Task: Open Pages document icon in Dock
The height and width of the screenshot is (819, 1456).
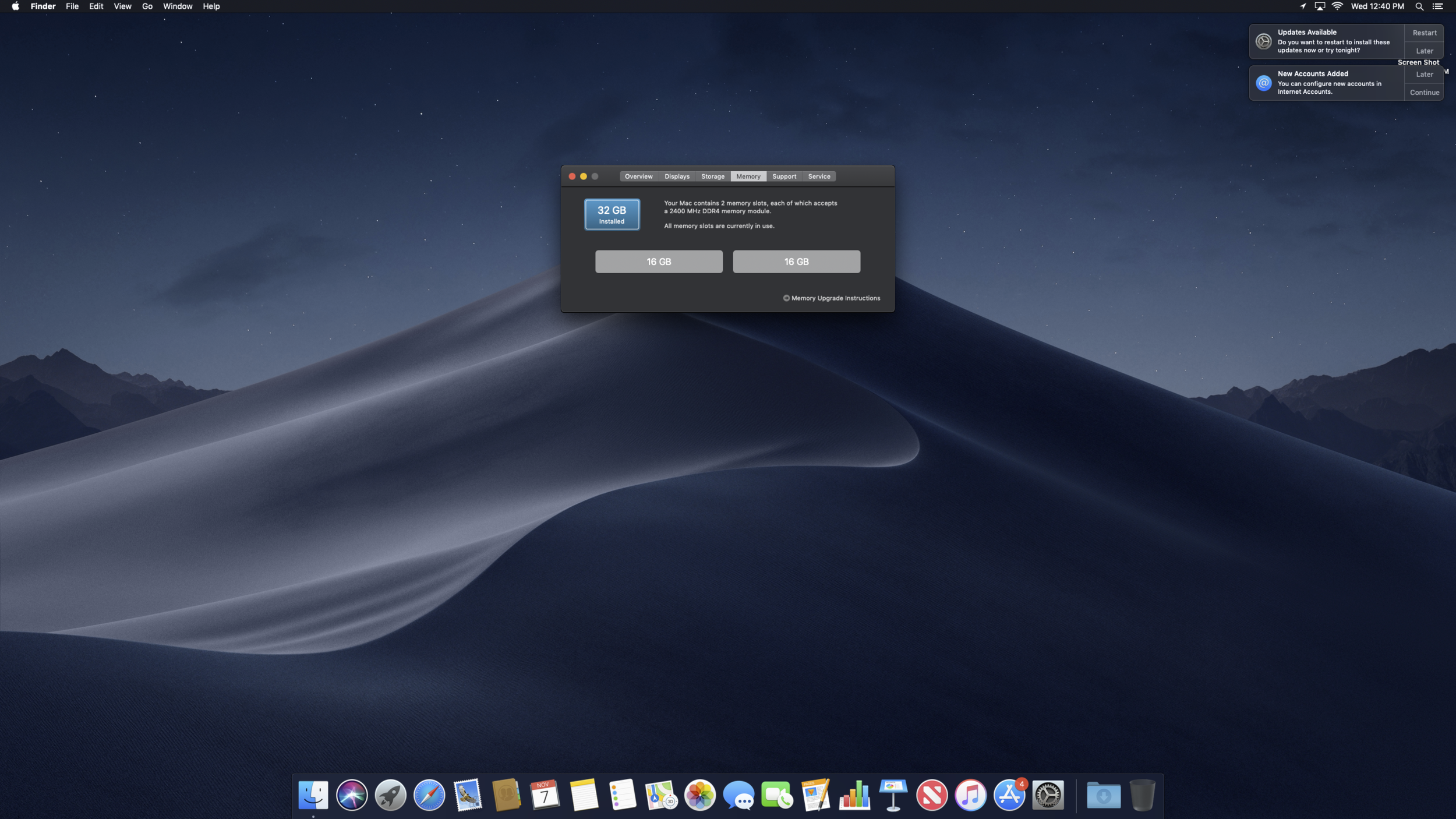Action: (x=815, y=795)
